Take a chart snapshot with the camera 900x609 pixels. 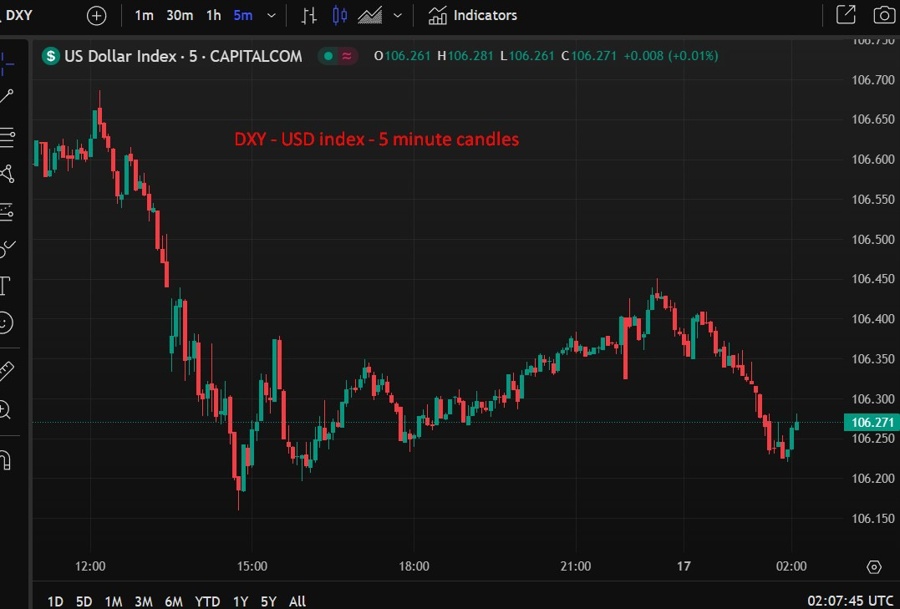(x=882, y=15)
